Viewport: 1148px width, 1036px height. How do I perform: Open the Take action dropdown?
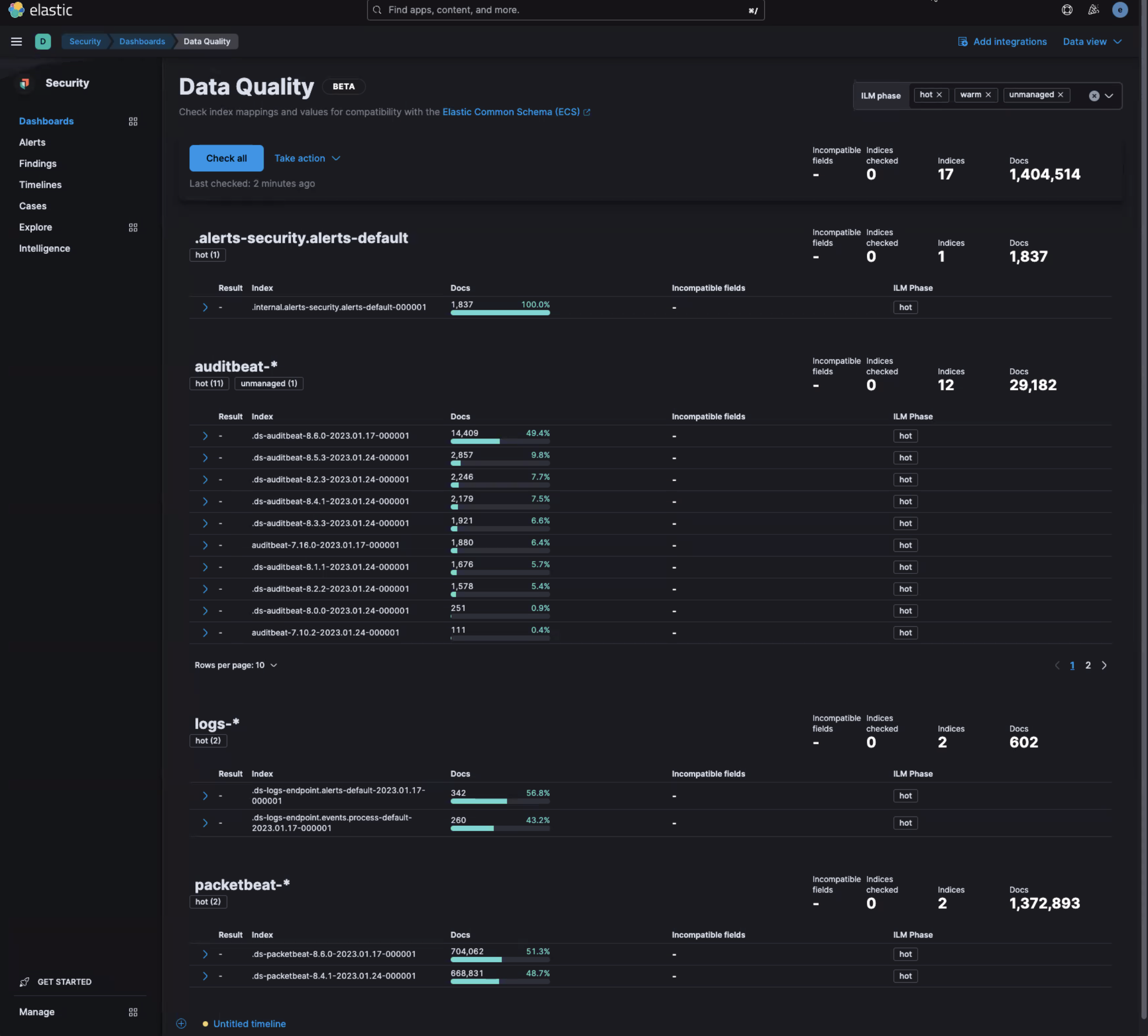(307, 158)
